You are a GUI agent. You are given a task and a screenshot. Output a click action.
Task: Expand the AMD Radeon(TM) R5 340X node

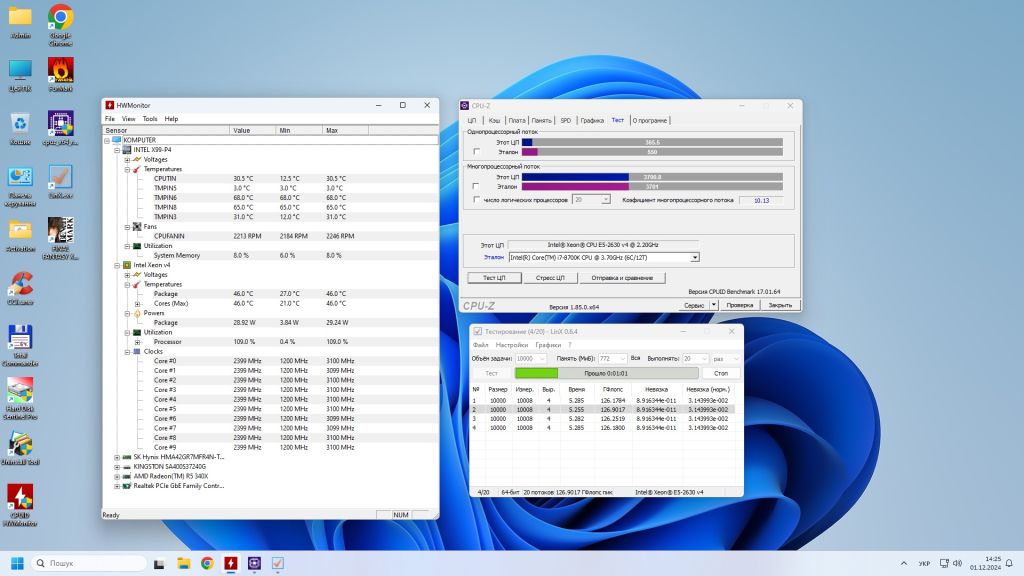tap(117, 477)
